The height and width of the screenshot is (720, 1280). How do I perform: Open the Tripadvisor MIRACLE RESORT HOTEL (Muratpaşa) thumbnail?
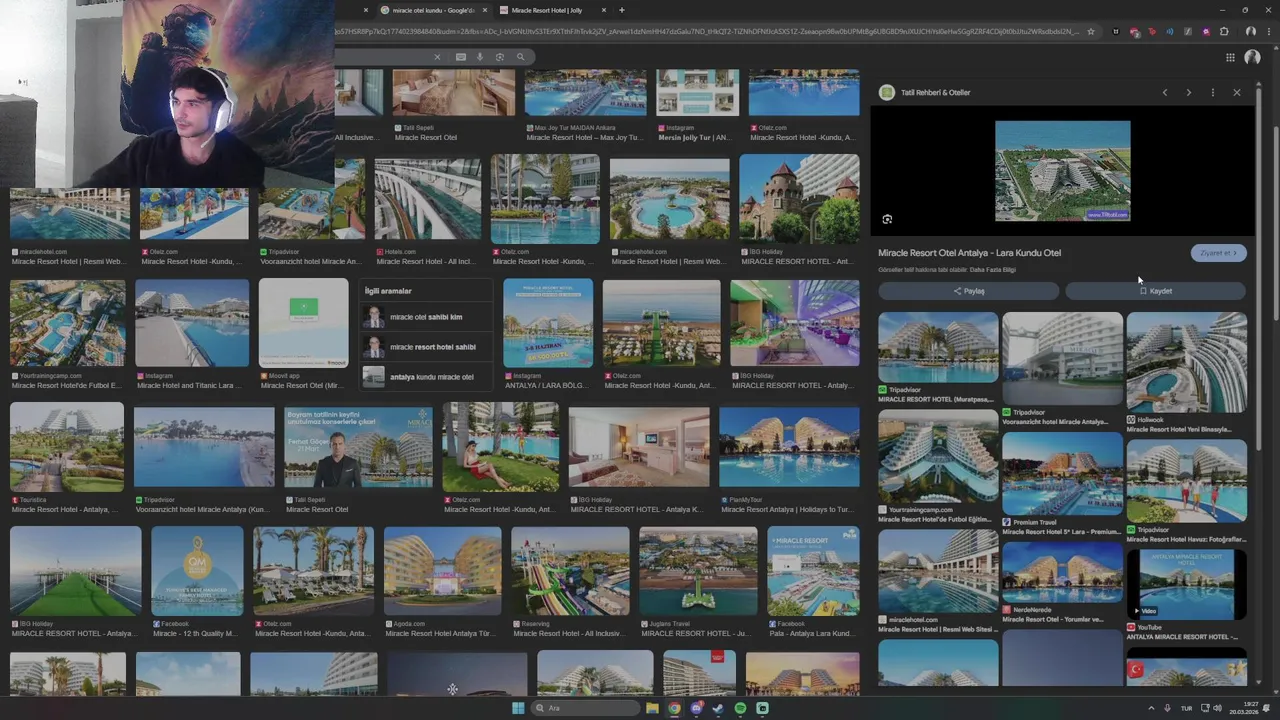[938, 347]
